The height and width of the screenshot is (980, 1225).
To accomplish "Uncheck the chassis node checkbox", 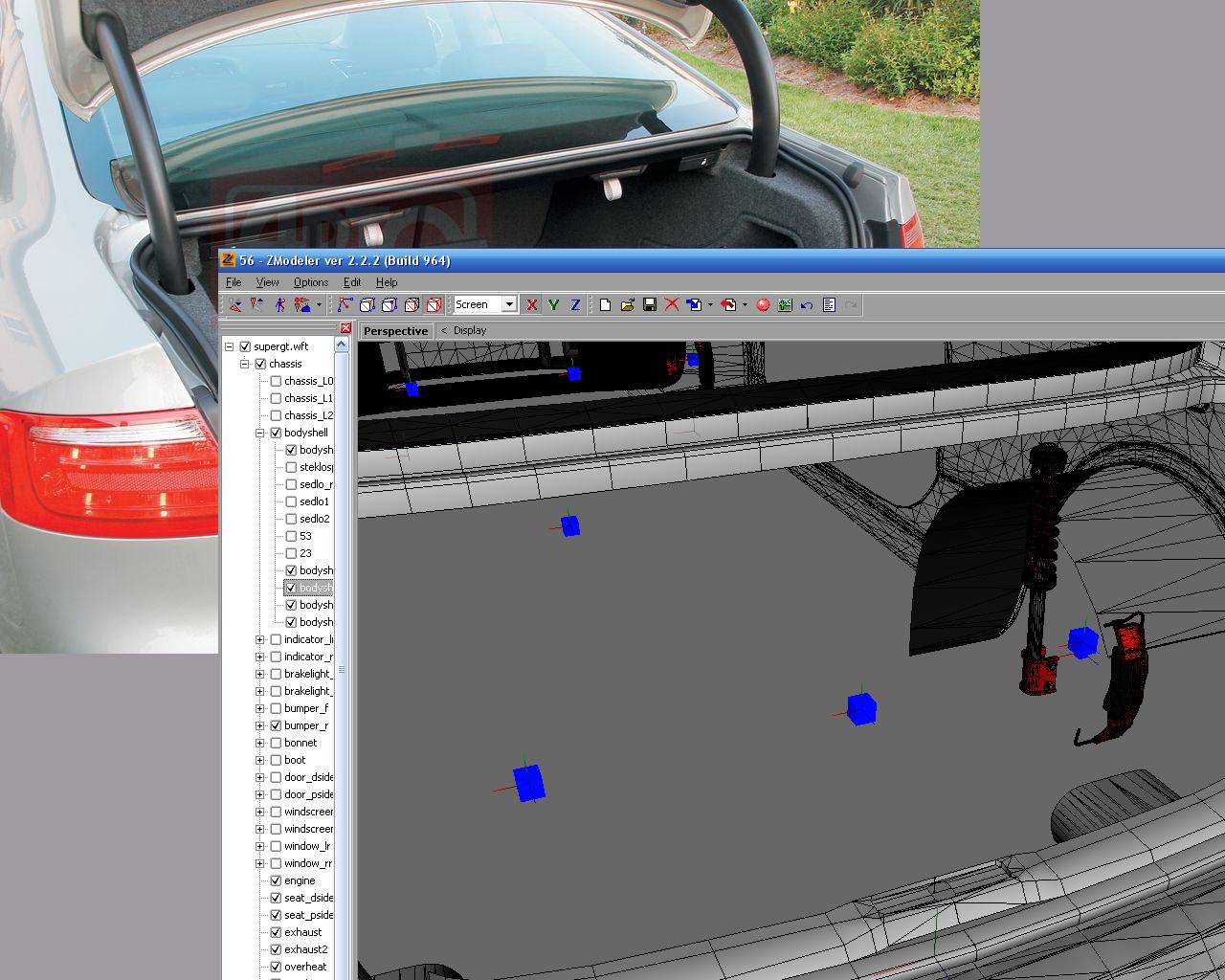I will point(260,364).
